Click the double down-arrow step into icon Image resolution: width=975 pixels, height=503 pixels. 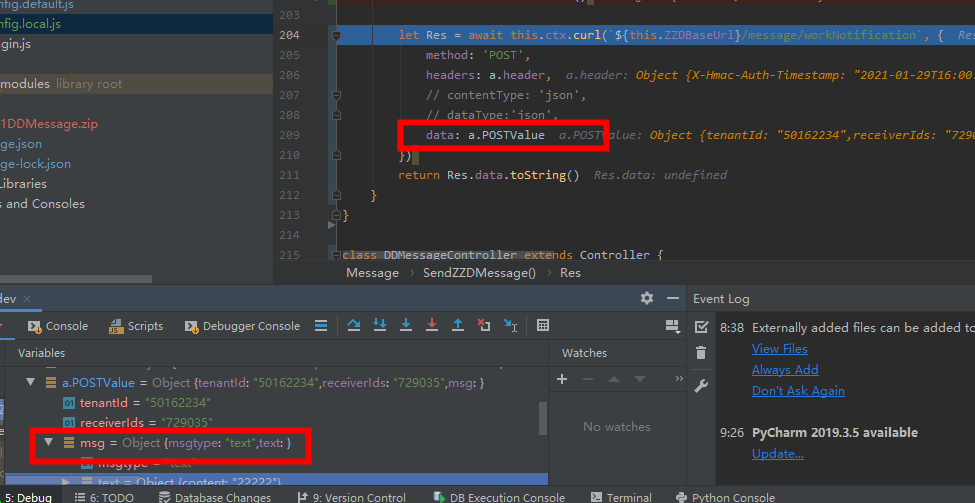point(380,325)
